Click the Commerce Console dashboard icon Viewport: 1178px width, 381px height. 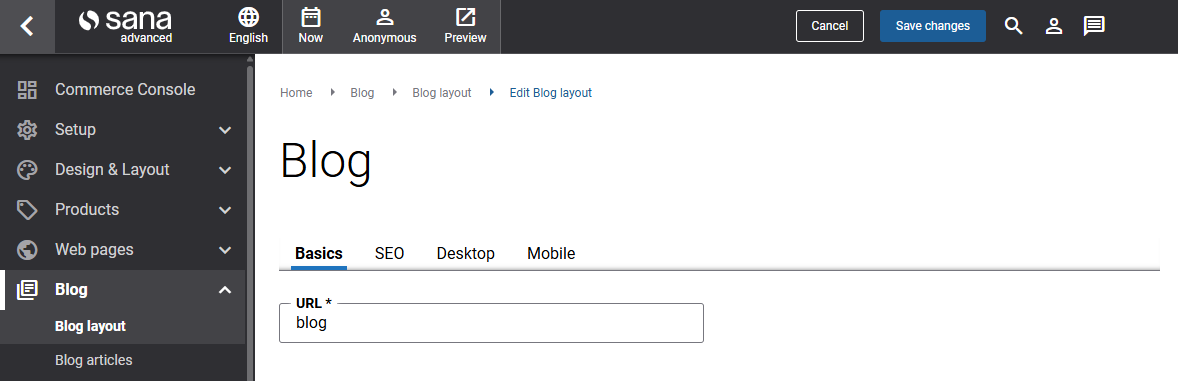click(27, 89)
